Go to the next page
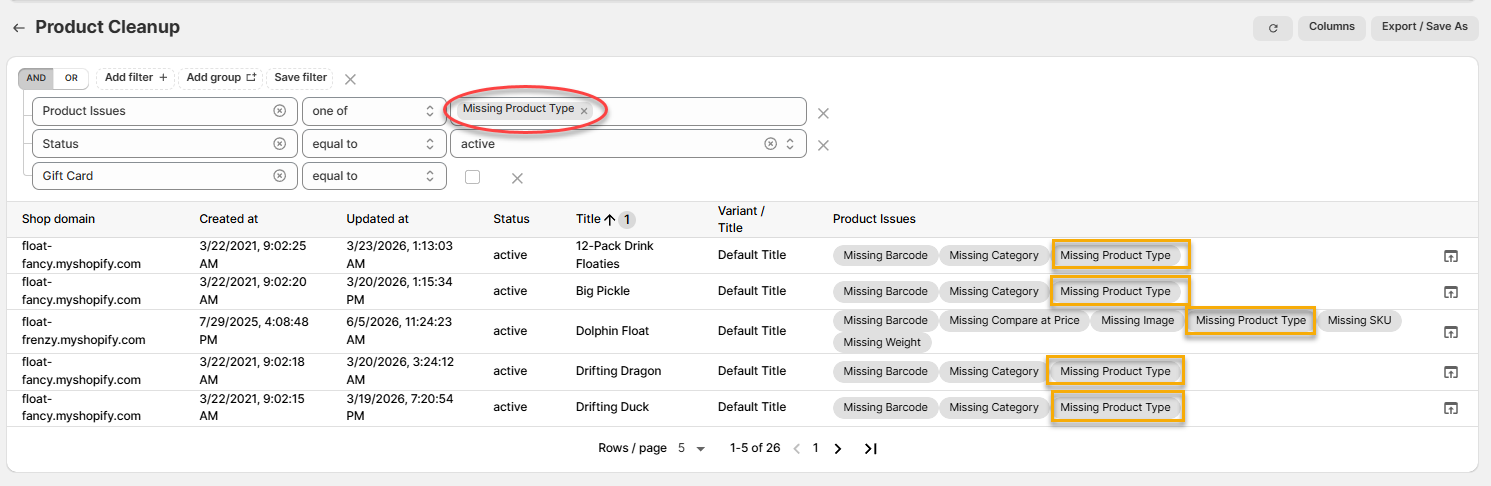This screenshot has width=1491, height=486. click(x=838, y=449)
